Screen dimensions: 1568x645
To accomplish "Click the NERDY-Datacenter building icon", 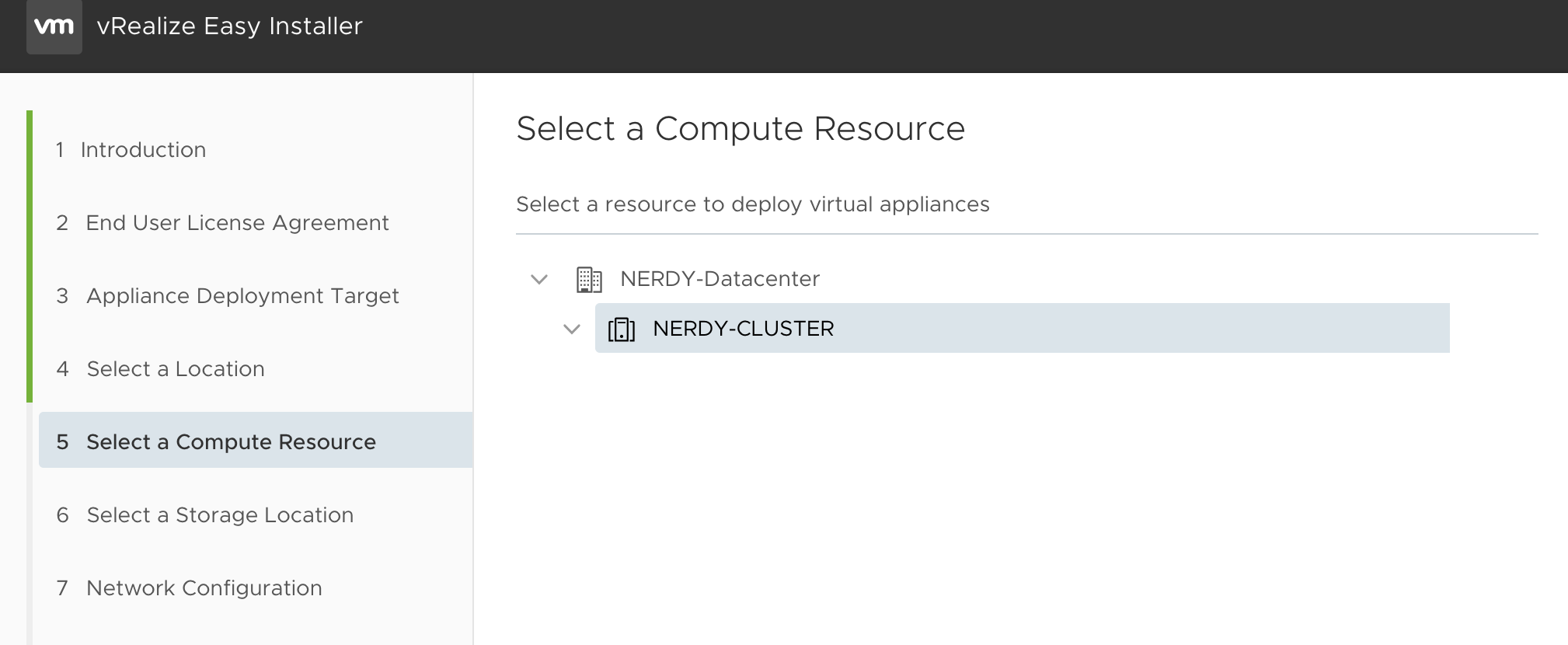I will [589, 279].
